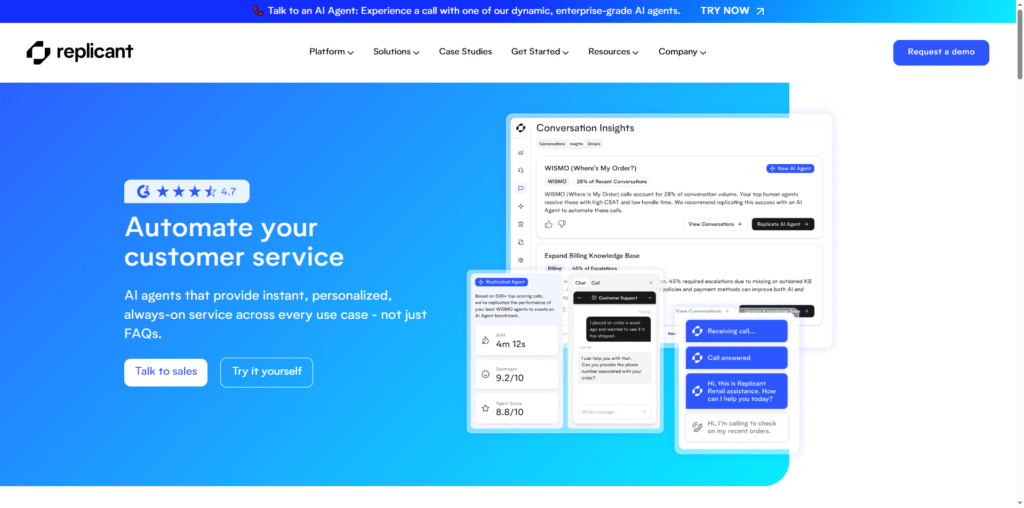The height and width of the screenshot is (508, 1024).
Task: Expand the Get Started menu
Action: (x=539, y=52)
